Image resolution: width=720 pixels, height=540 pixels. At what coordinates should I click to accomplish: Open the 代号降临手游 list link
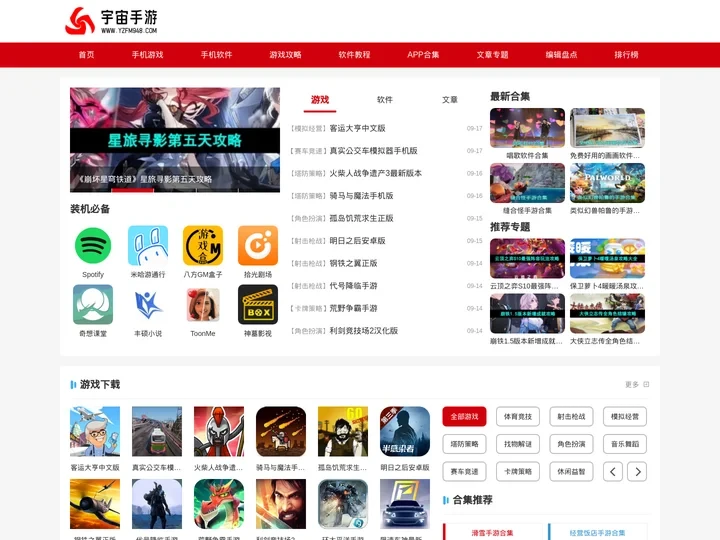point(354,286)
